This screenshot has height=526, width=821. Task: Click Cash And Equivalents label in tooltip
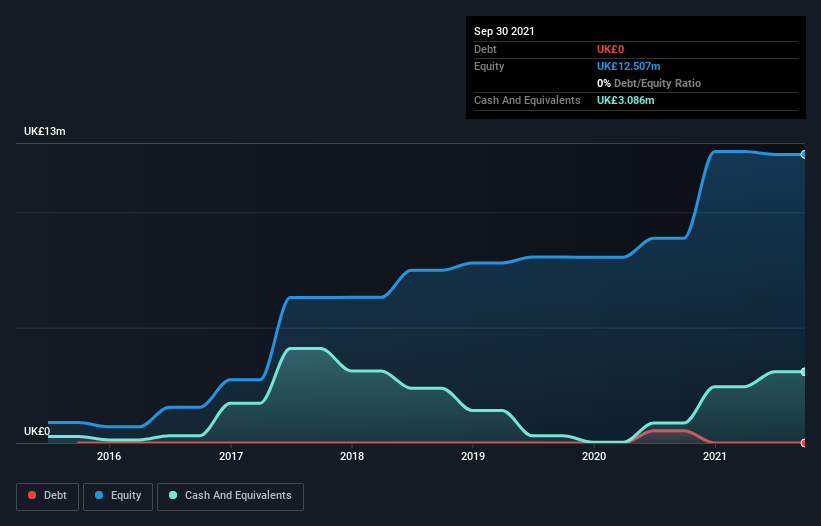[x=527, y=100]
